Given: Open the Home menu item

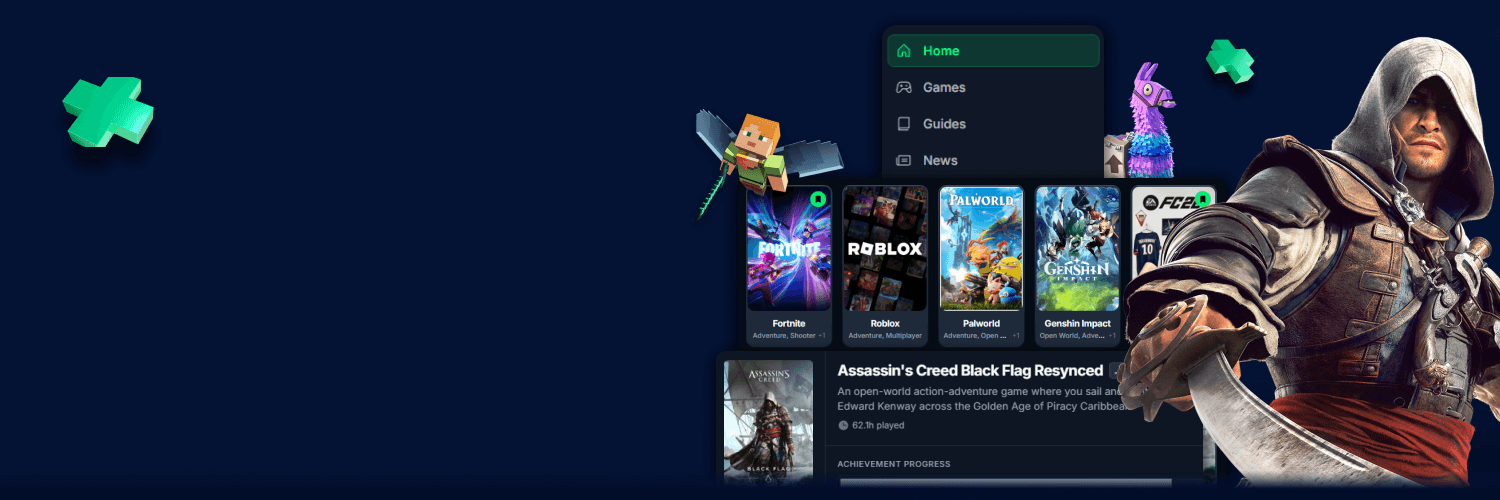Looking at the screenshot, I should (x=993, y=51).
